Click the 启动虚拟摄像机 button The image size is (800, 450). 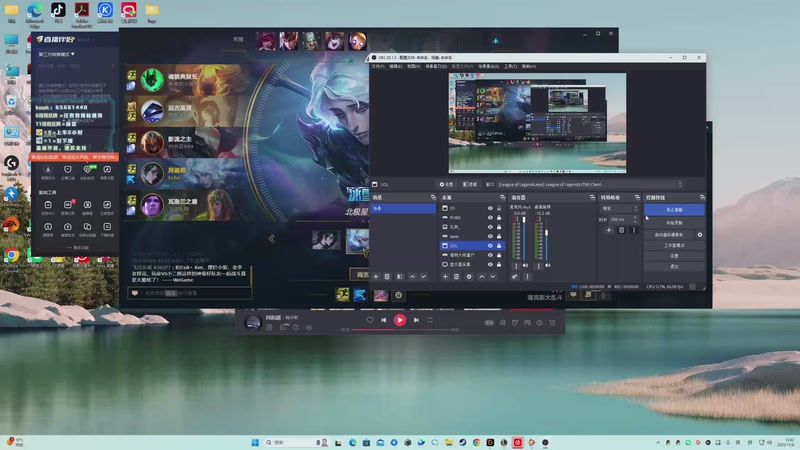pyautogui.click(x=669, y=235)
